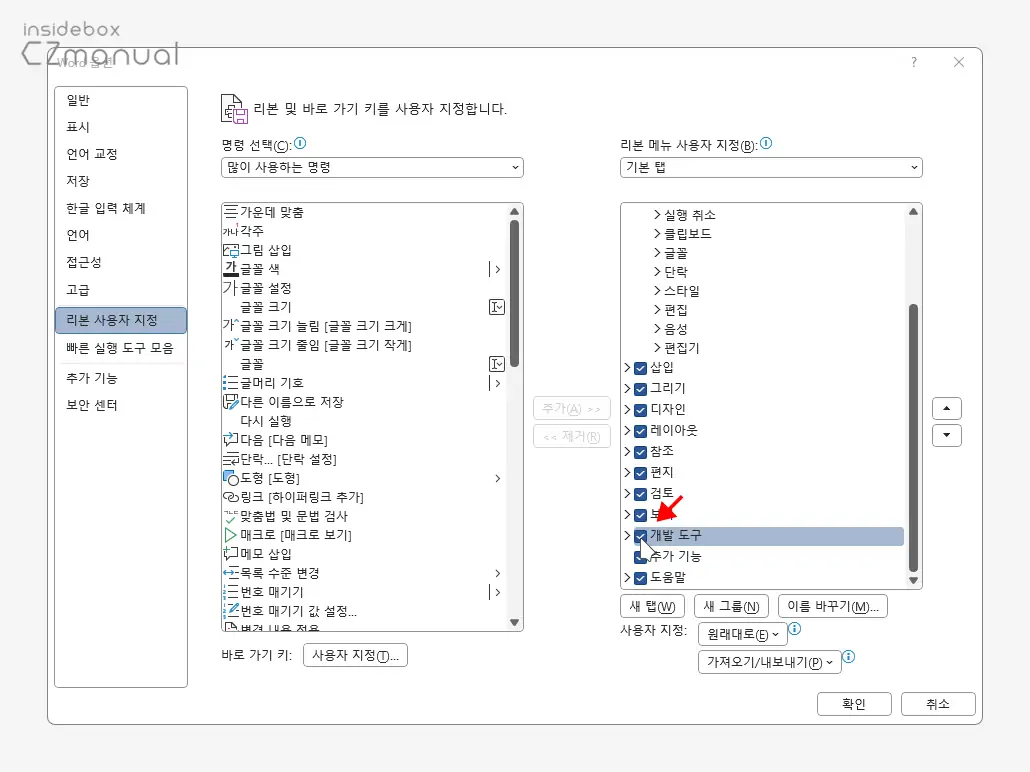Click the command list scrollbar down arrow
The image size is (1030, 772).
coord(516,622)
